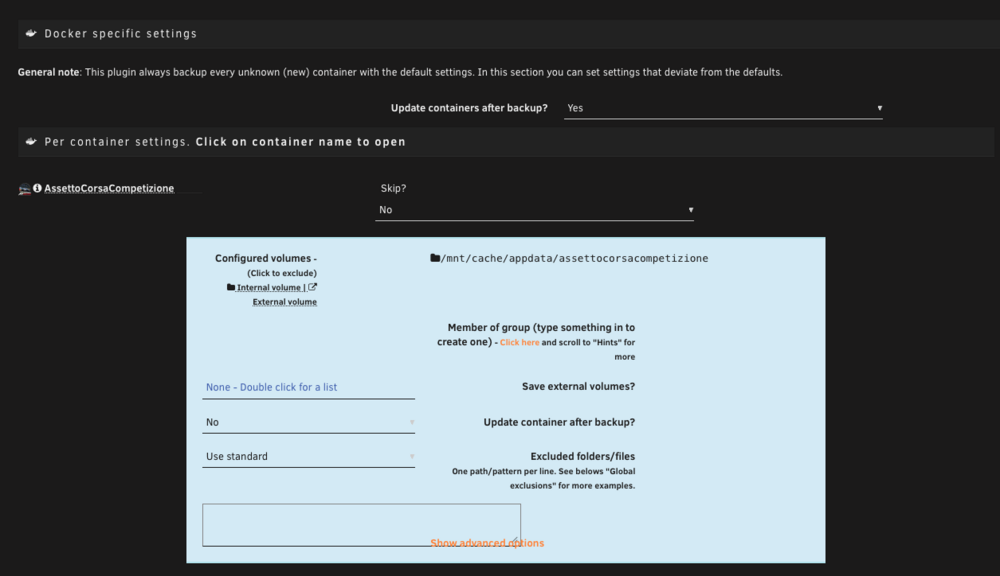1000x576 pixels.
Task: Click the Skip? label
Action: pyautogui.click(x=393, y=188)
